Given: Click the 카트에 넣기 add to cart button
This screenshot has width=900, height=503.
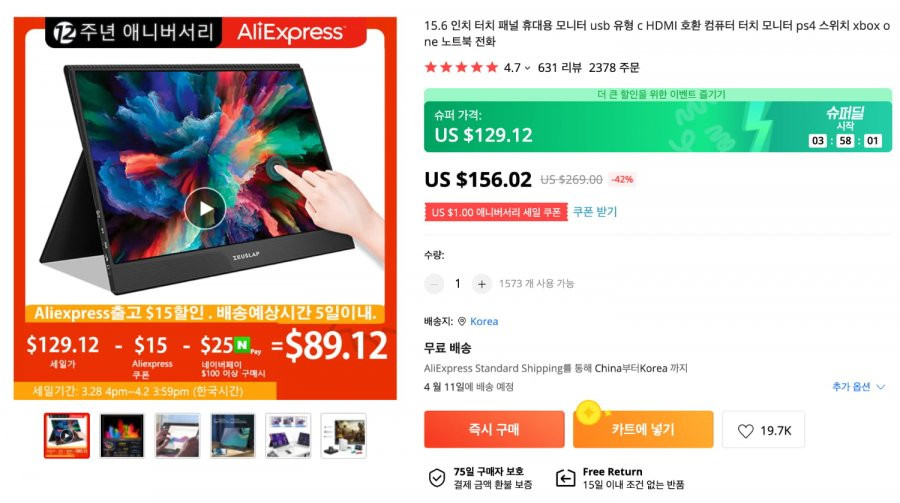Looking at the screenshot, I should tap(643, 429).
